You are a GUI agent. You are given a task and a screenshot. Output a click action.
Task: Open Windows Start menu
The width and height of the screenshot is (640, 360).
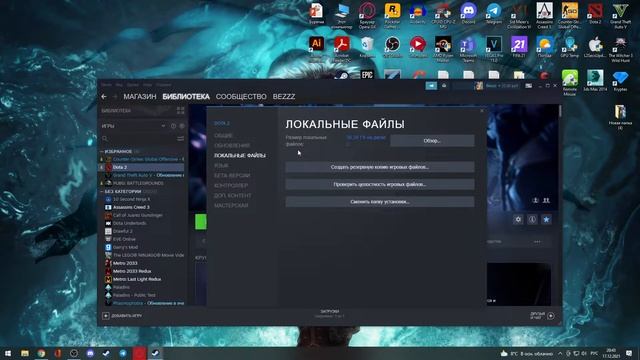(8, 353)
